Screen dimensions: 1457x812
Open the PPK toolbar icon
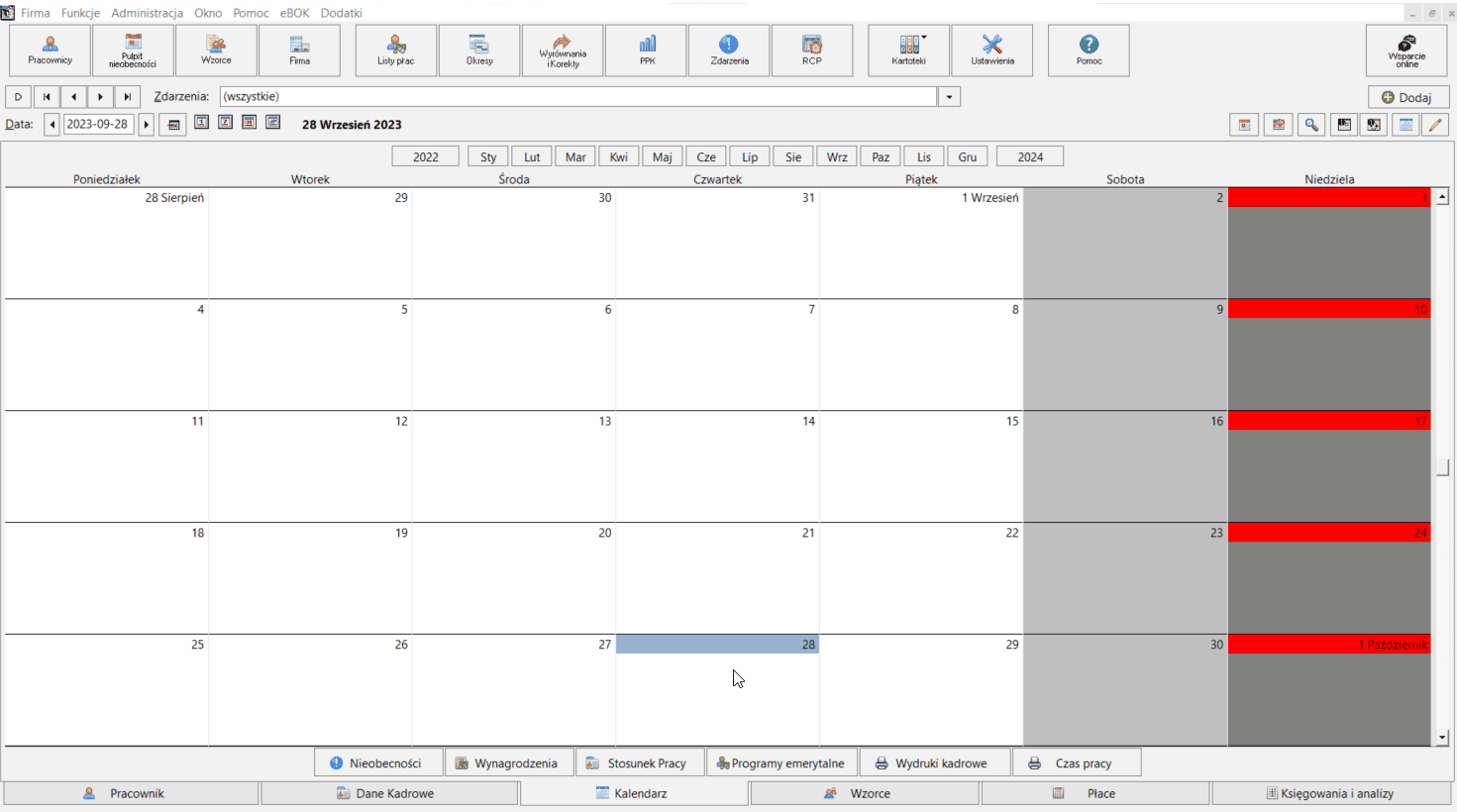point(647,51)
